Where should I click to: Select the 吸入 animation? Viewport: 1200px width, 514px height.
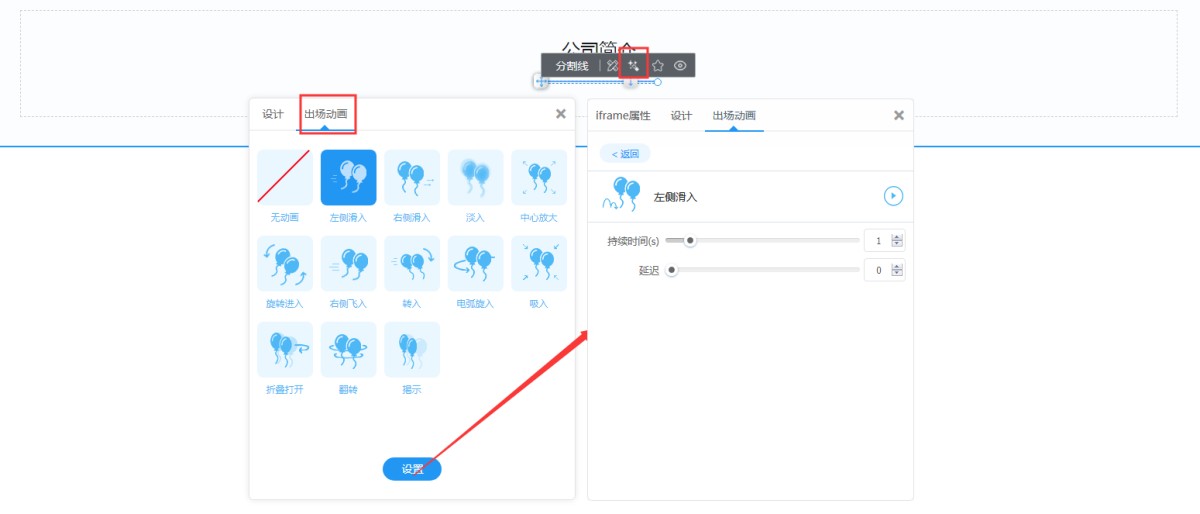coord(539,264)
